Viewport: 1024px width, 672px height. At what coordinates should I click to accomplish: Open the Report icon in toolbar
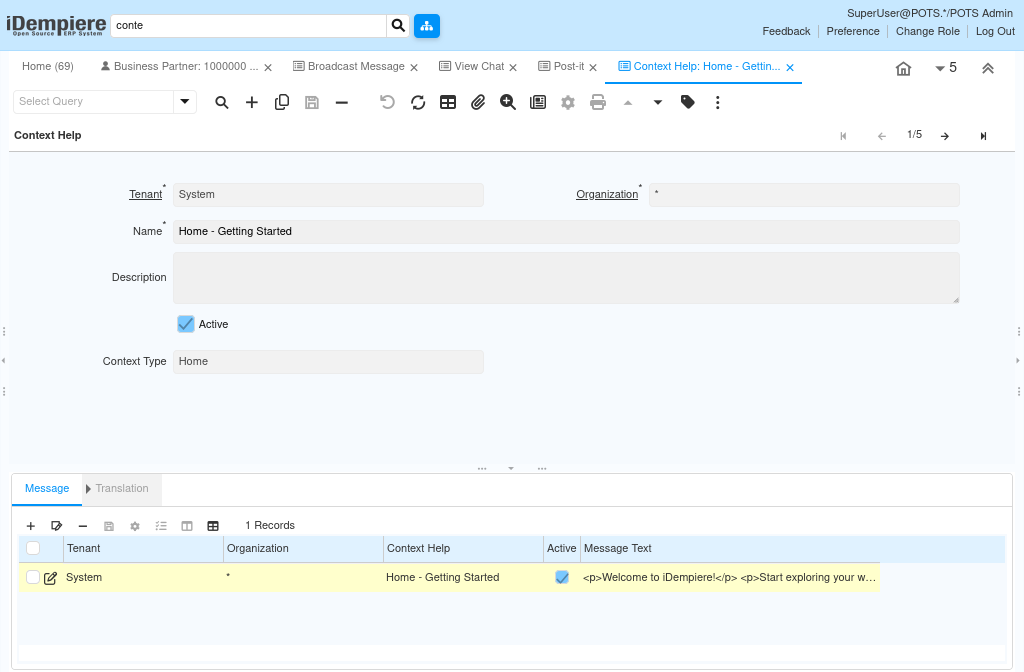[x=538, y=102]
